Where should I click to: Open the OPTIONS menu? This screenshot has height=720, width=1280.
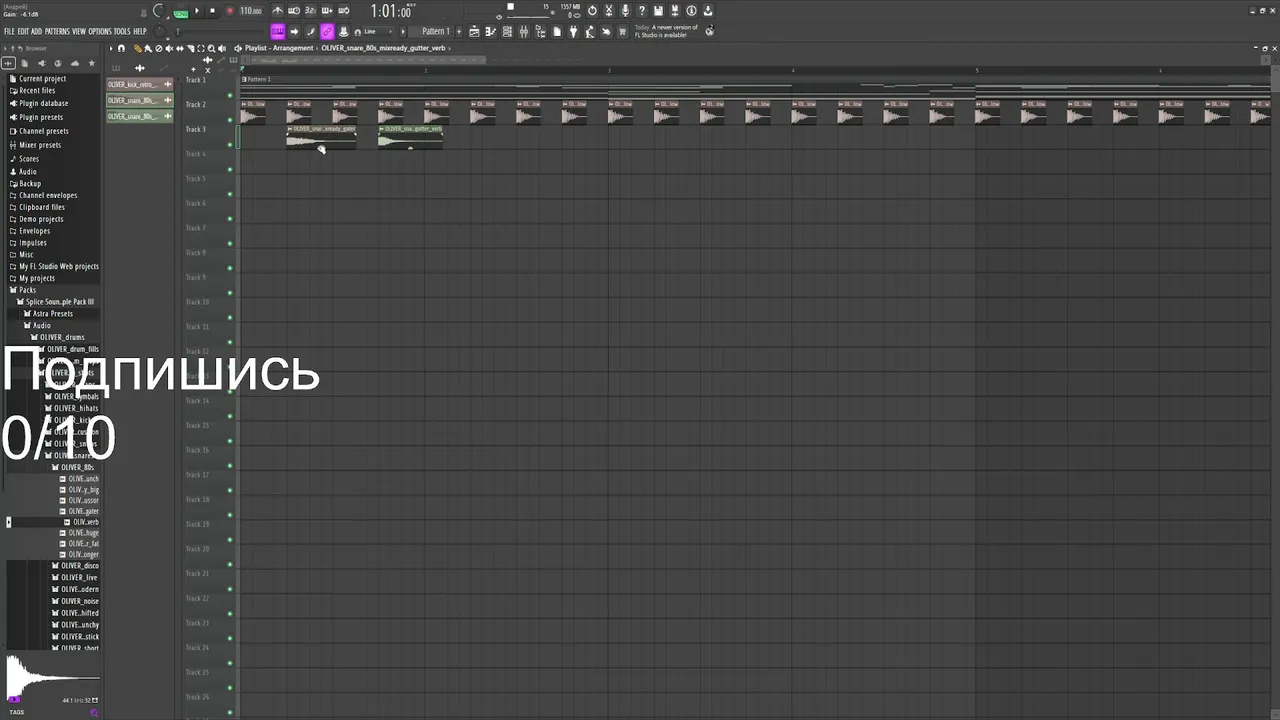[x=100, y=31]
